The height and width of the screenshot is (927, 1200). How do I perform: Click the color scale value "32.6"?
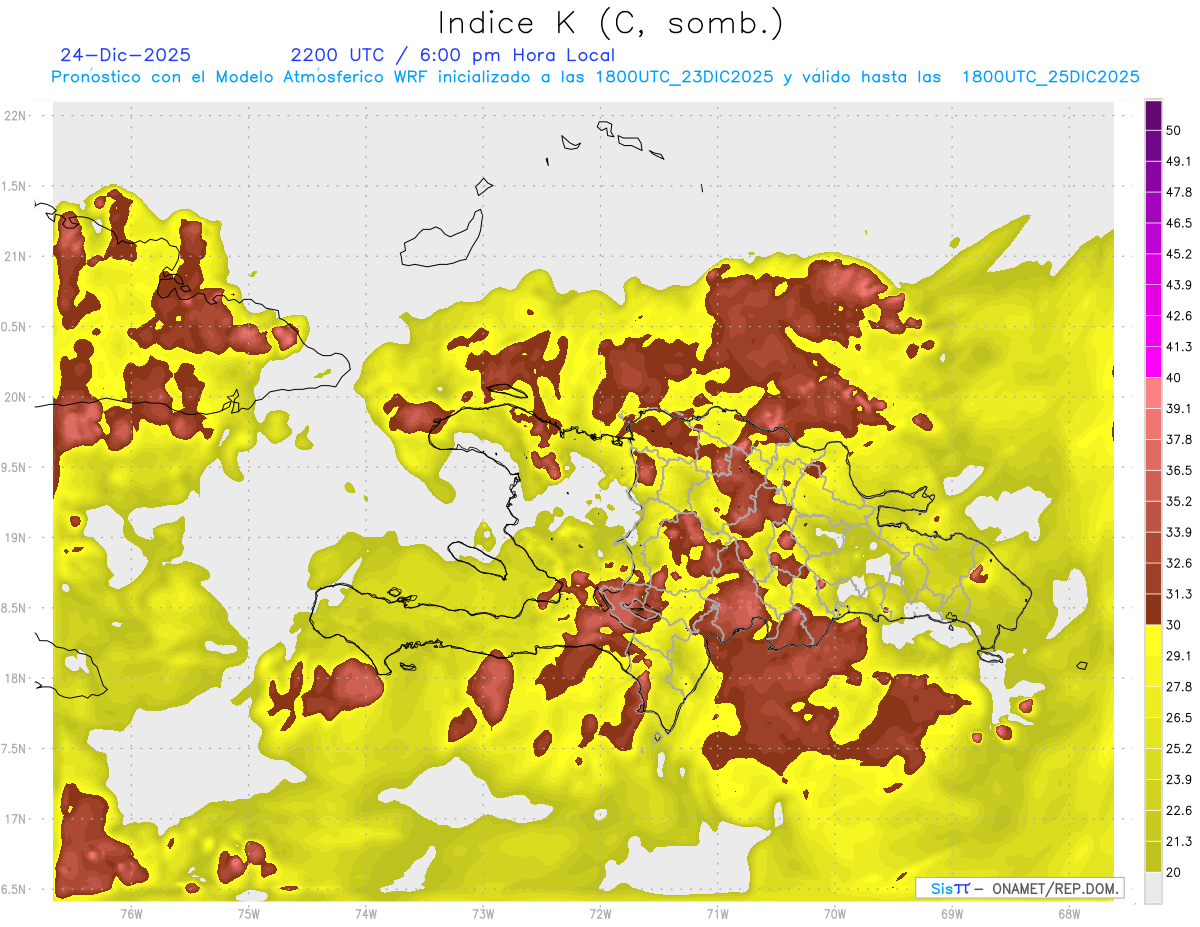pos(1178,563)
